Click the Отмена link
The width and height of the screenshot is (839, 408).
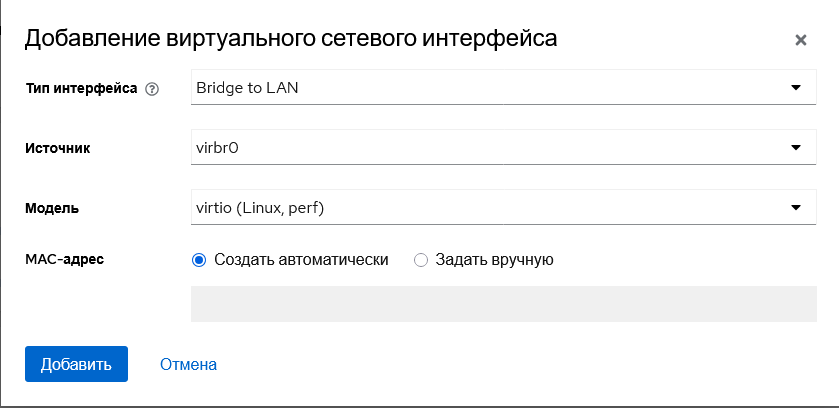pyautogui.click(x=188, y=364)
